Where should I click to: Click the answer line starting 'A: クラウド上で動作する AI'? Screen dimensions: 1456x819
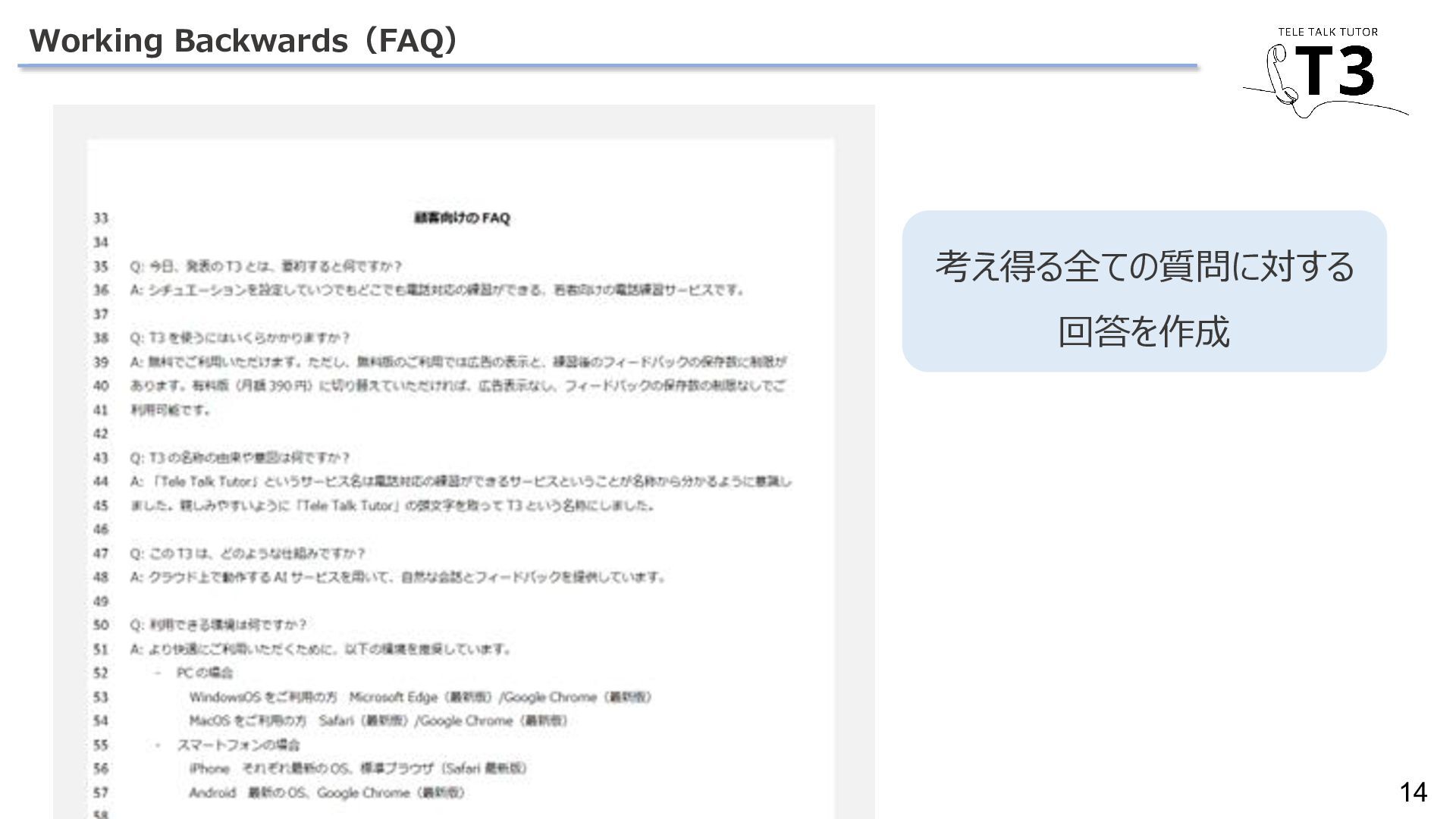[x=398, y=577]
